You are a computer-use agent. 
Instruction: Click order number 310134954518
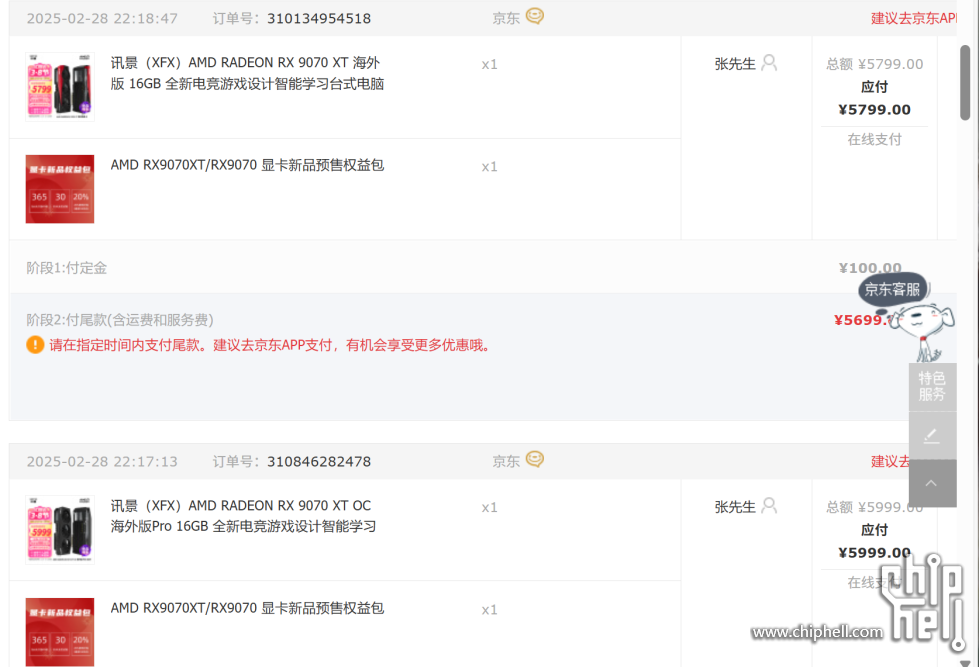coord(319,19)
